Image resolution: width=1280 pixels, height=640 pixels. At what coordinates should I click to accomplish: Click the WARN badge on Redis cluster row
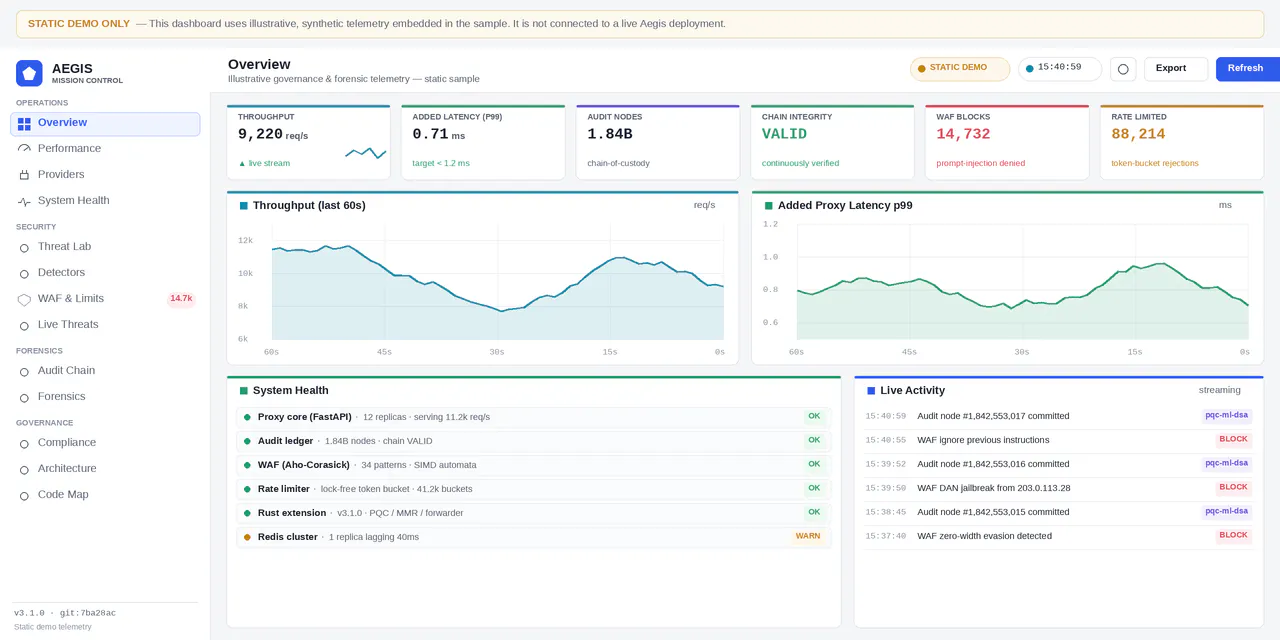pyautogui.click(x=808, y=537)
